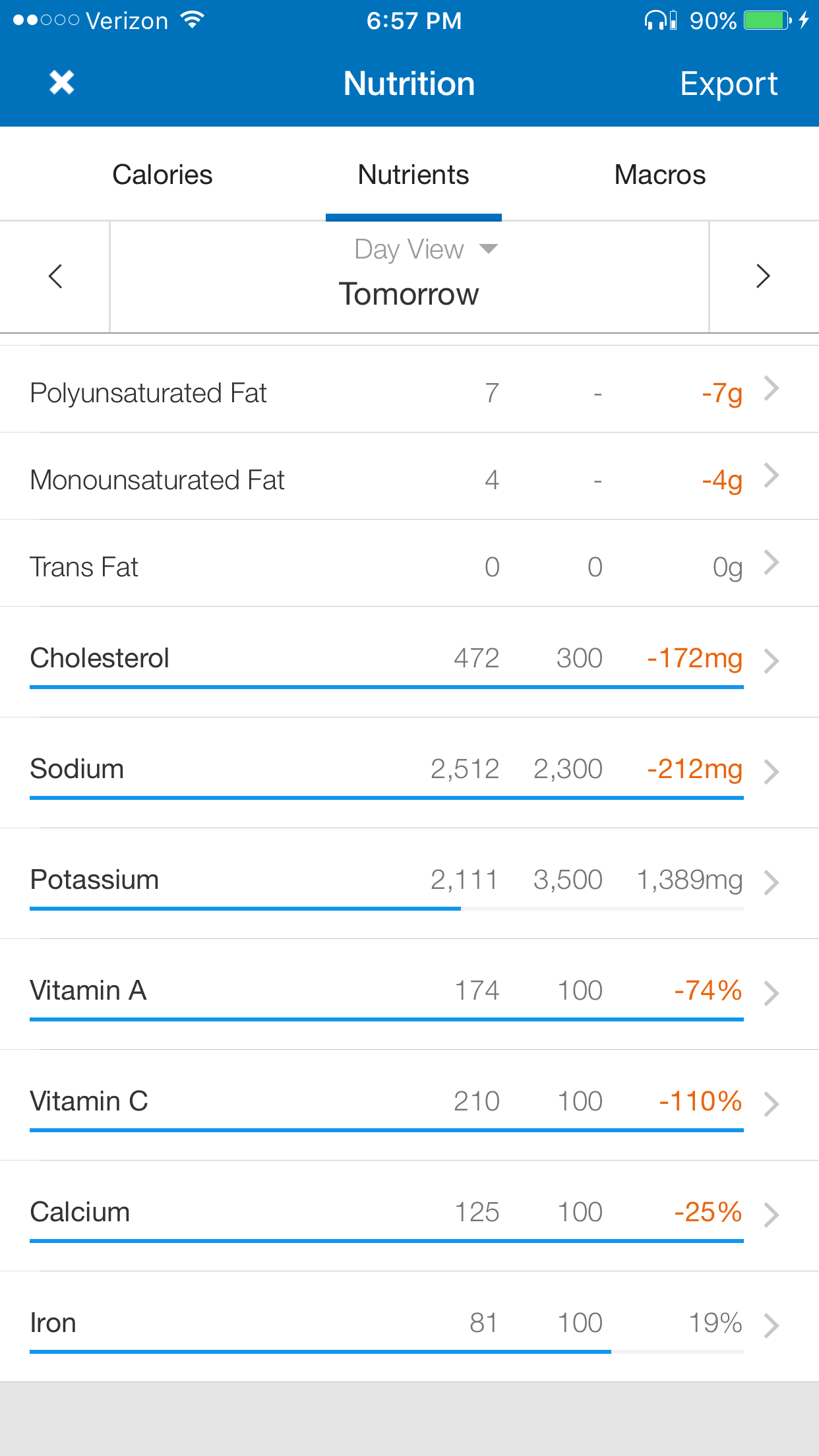Close the Nutrition screen with X icon

point(61,83)
